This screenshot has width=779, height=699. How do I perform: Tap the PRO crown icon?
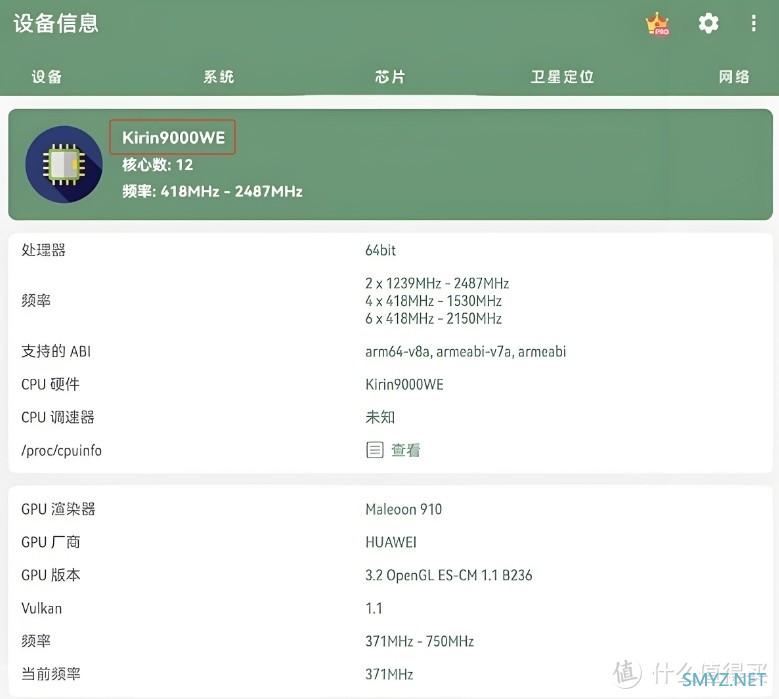[657, 24]
